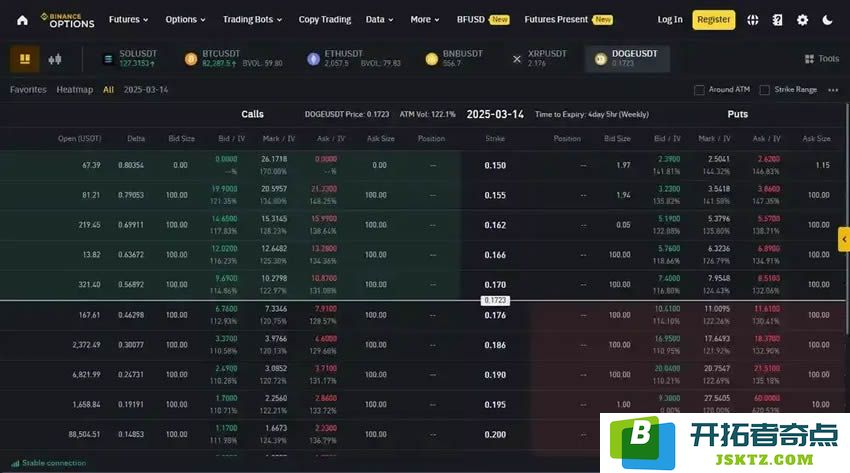
Task: Click the Puts section heading
Action: click(x=738, y=114)
